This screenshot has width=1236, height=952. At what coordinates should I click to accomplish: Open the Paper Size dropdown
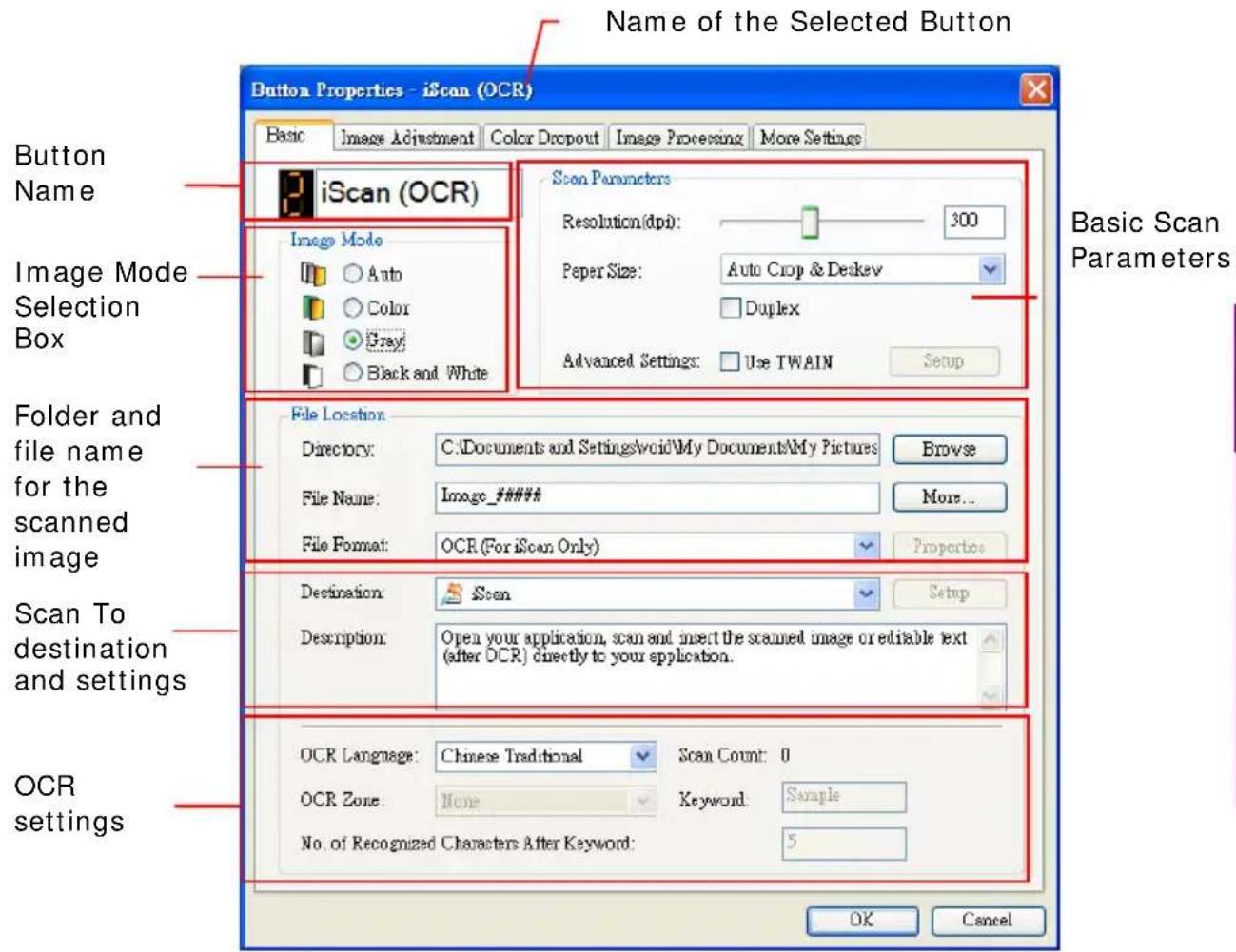click(x=991, y=270)
